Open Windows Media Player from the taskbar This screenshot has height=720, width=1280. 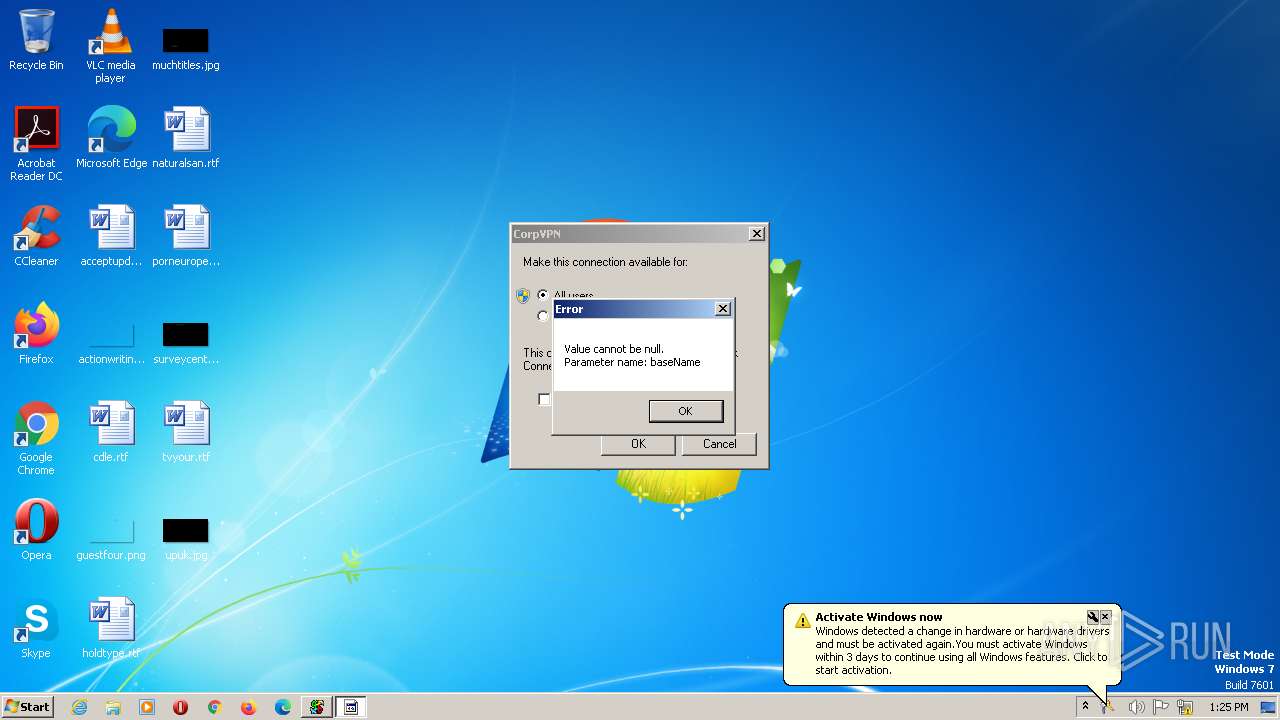(147, 707)
